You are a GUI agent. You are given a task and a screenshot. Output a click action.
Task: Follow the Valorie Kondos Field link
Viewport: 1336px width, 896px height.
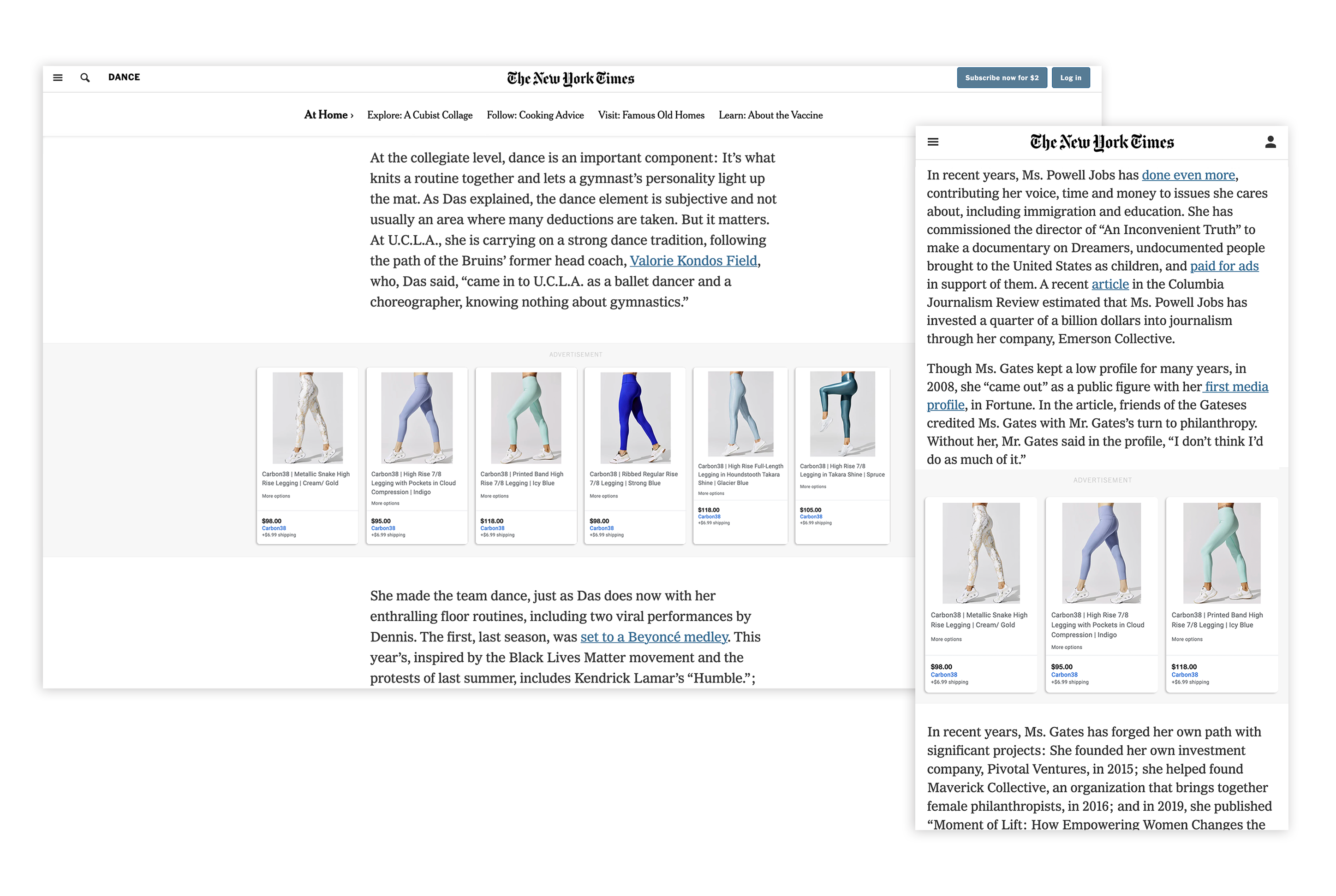(693, 261)
